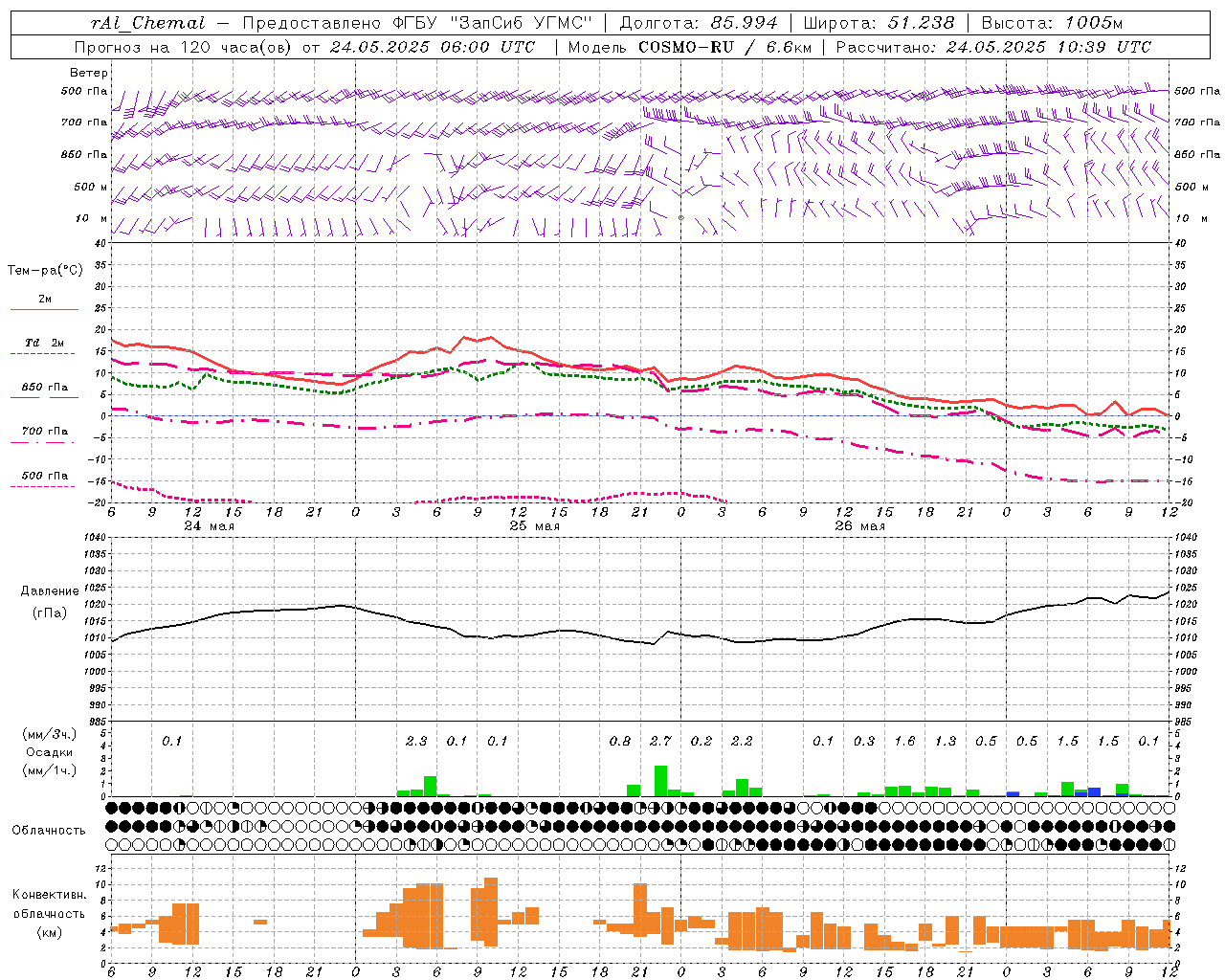Click the 'Прогноз на 120 часа(ов)' forecast start text
Screen dimensions: 1225x980
pyautogui.click(x=184, y=47)
